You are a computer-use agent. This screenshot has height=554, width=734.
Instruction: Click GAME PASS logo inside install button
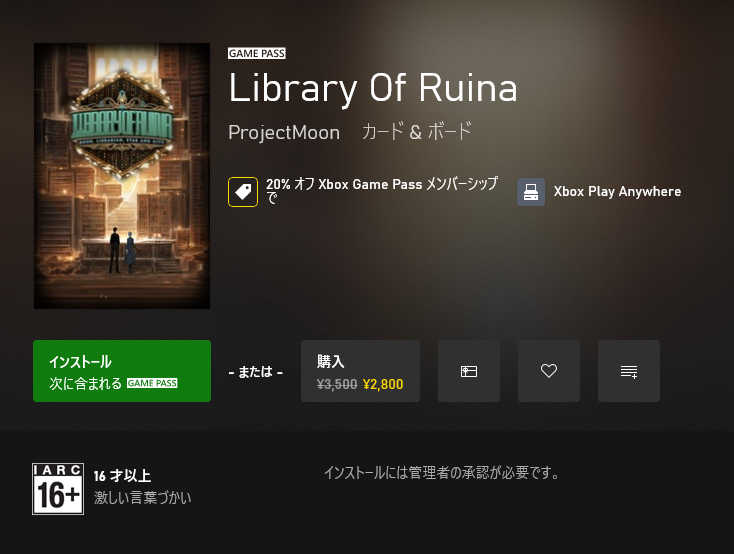[152, 383]
